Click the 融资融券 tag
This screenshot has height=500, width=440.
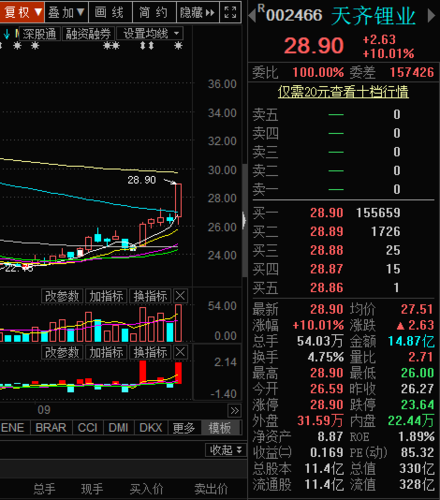click(x=88, y=34)
